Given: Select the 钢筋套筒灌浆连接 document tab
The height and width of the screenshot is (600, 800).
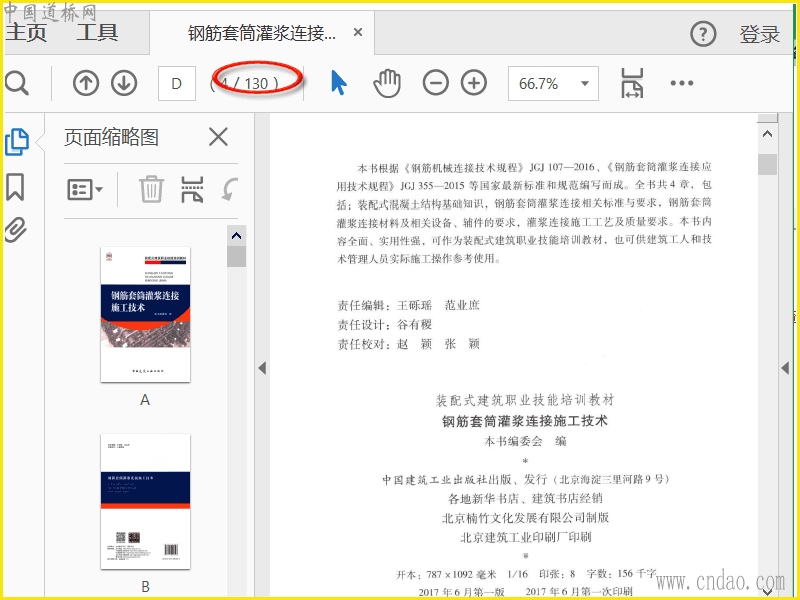Looking at the screenshot, I should pyautogui.click(x=262, y=34).
